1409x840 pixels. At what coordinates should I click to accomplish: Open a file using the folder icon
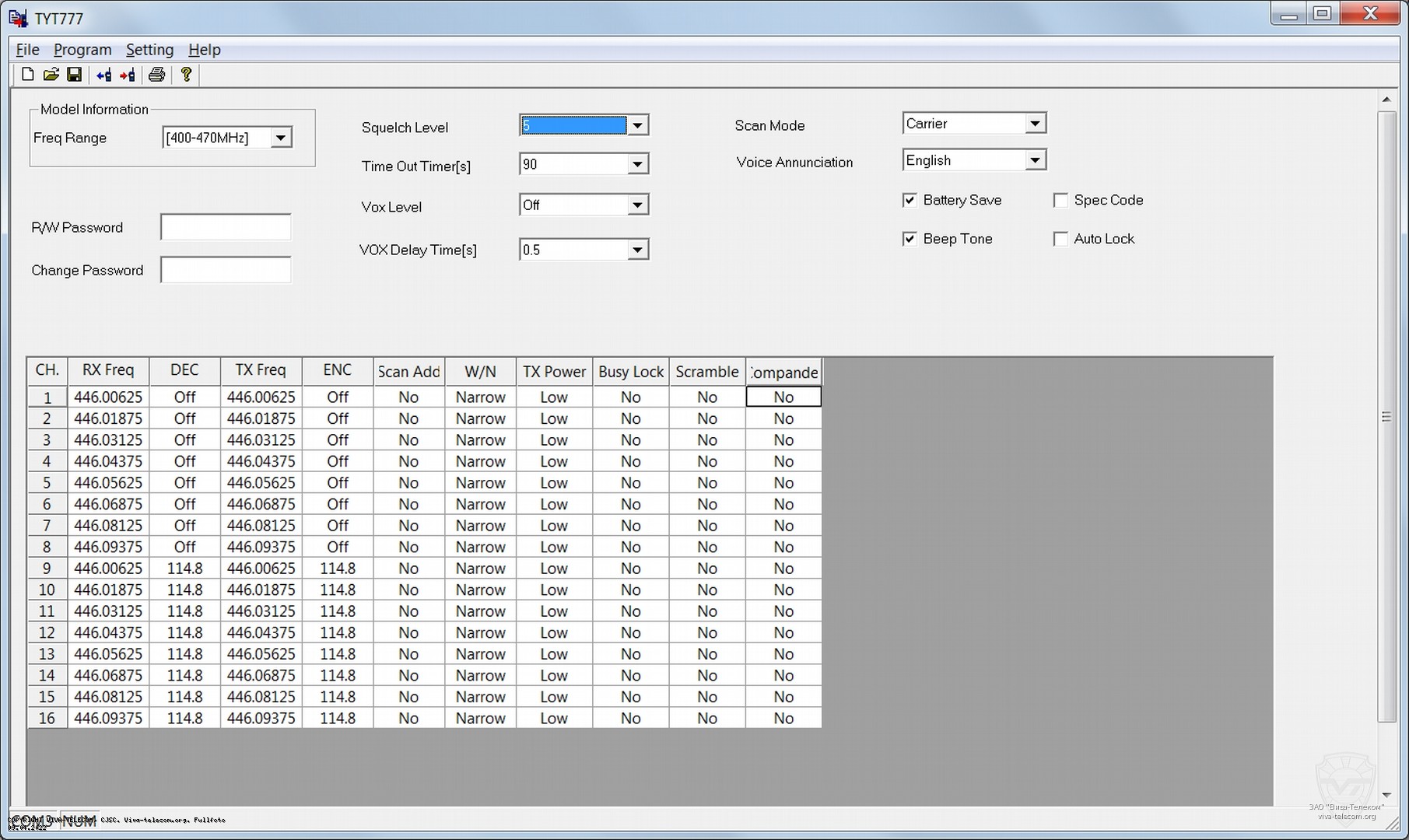coord(51,75)
